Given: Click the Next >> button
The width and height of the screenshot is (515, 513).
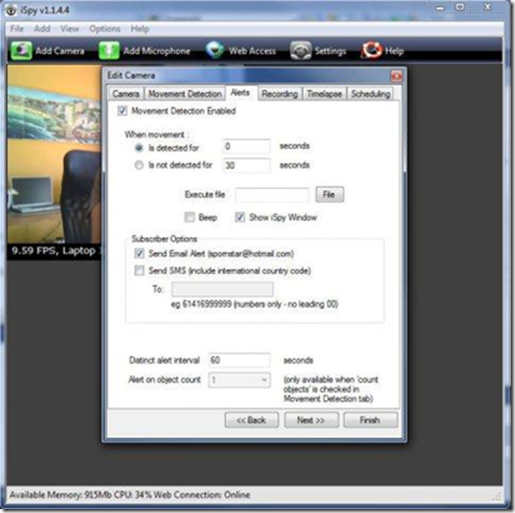Looking at the screenshot, I should (311, 420).
